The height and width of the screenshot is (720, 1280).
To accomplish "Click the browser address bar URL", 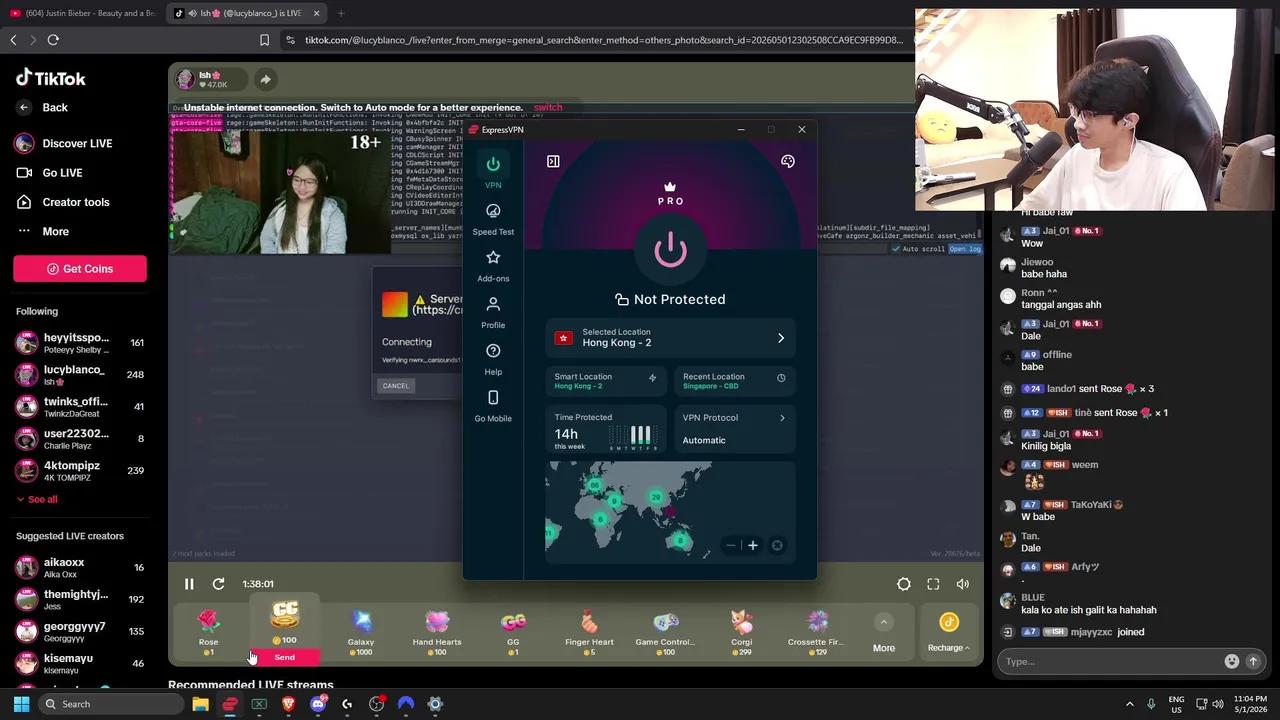I will pyautogui.click(x=604, y=40).
